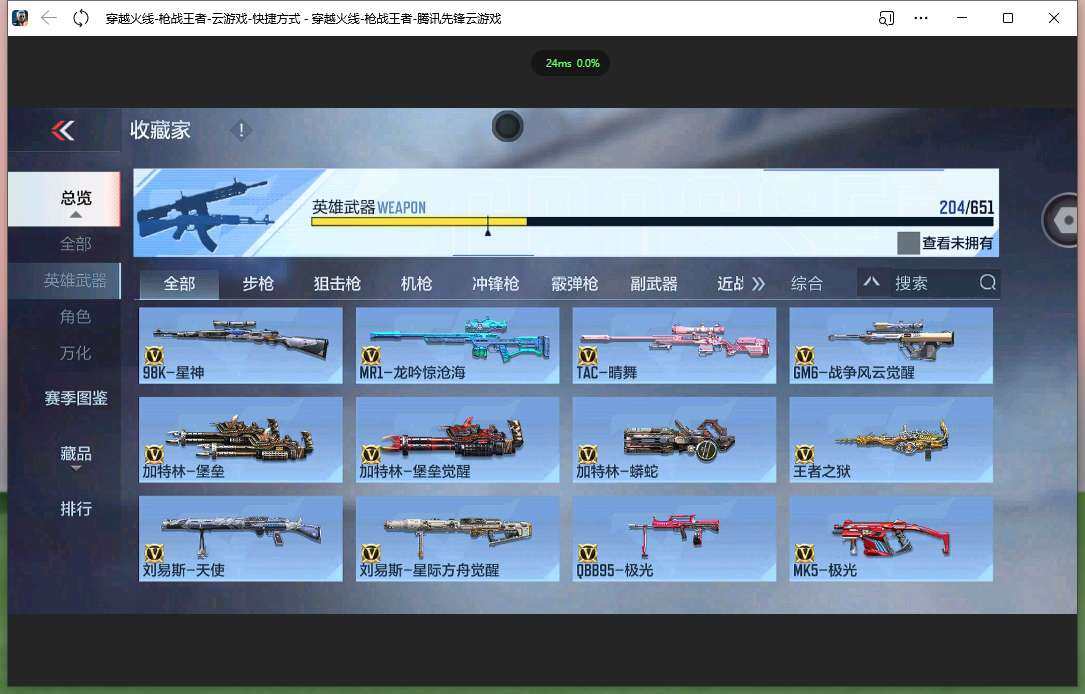Open the 加特林-堡垒觉醒 weapon card

point(457,439)
